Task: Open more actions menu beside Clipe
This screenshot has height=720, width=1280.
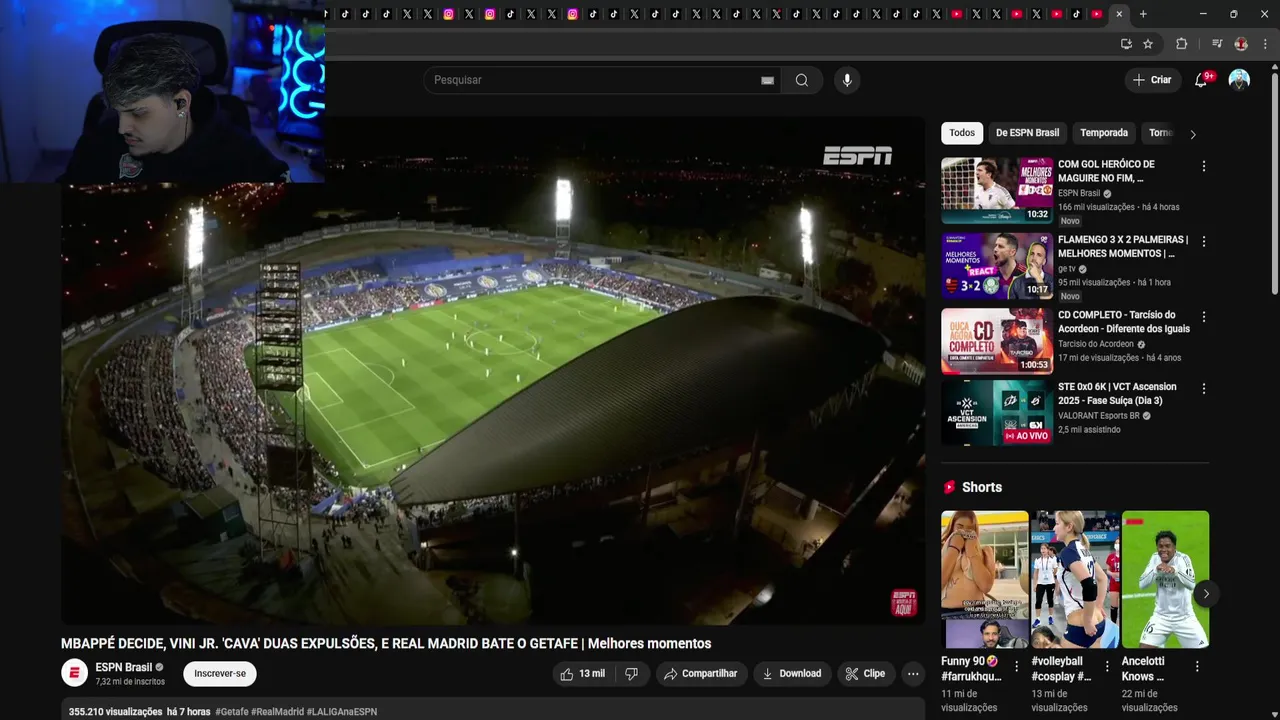Action: click(x=913, y=674)
